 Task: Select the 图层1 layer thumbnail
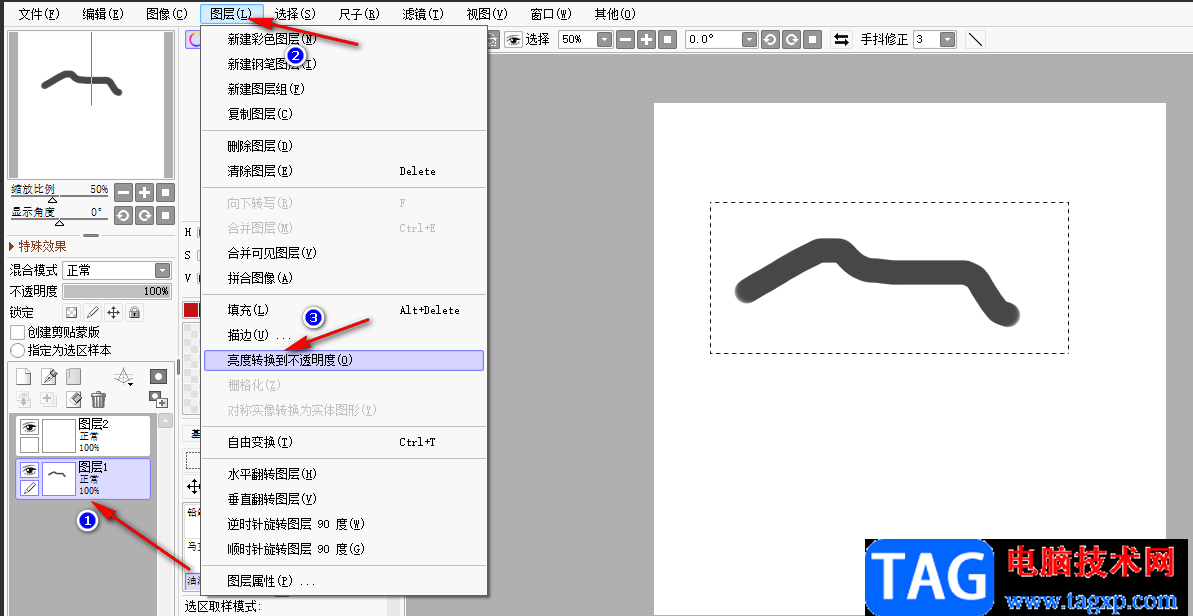click(x=58, y=479)
